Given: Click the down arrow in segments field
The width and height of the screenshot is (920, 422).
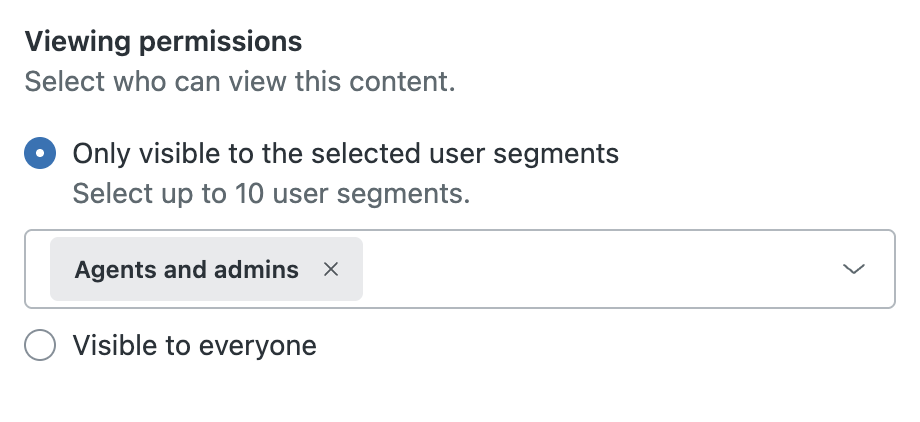Looking at the screenshot, I should 853,269.
